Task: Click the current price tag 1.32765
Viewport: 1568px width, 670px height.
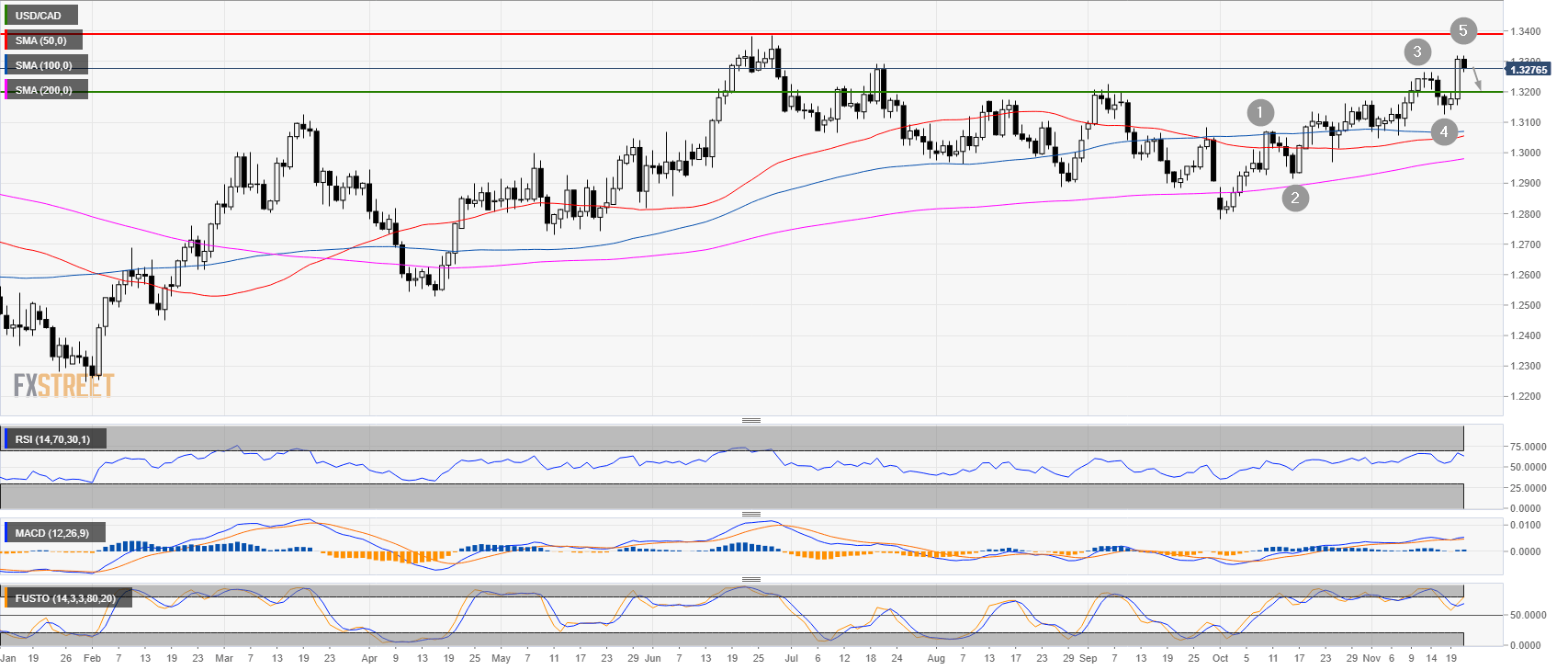Action: point(1529,70)
